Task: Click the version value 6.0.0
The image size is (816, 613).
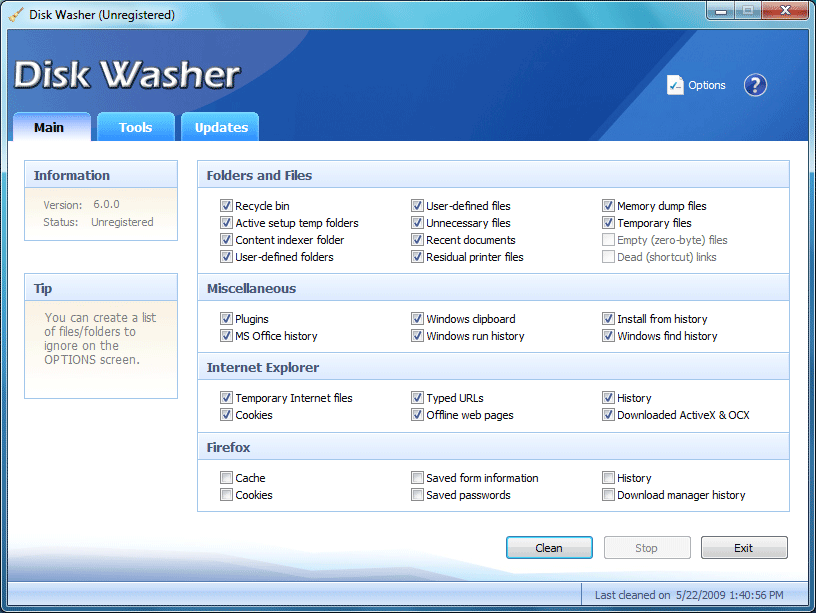Action: click(x=106, y=205)
